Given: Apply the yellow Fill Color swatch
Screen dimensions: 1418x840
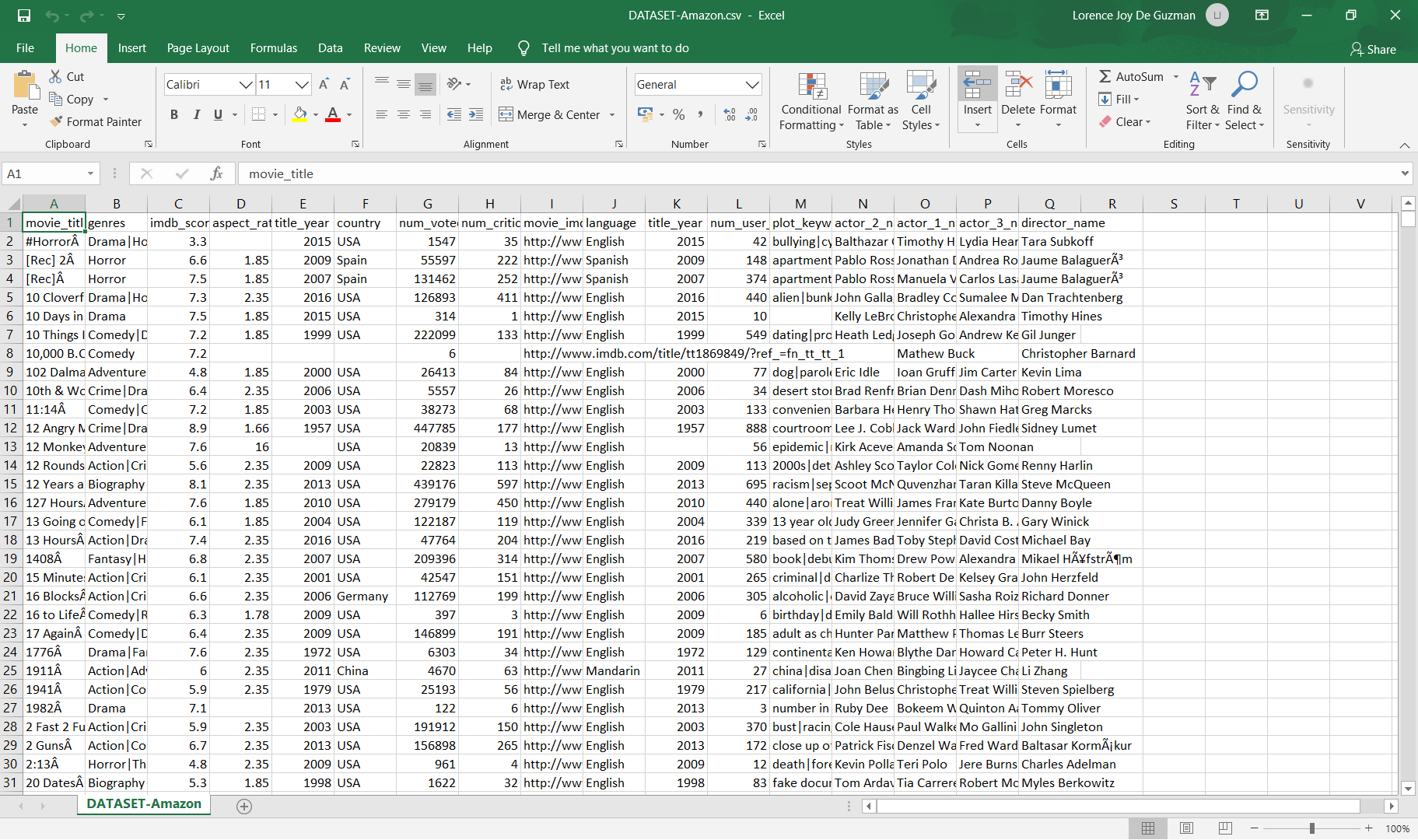Looking at the screenshot, I should point(299,114).
